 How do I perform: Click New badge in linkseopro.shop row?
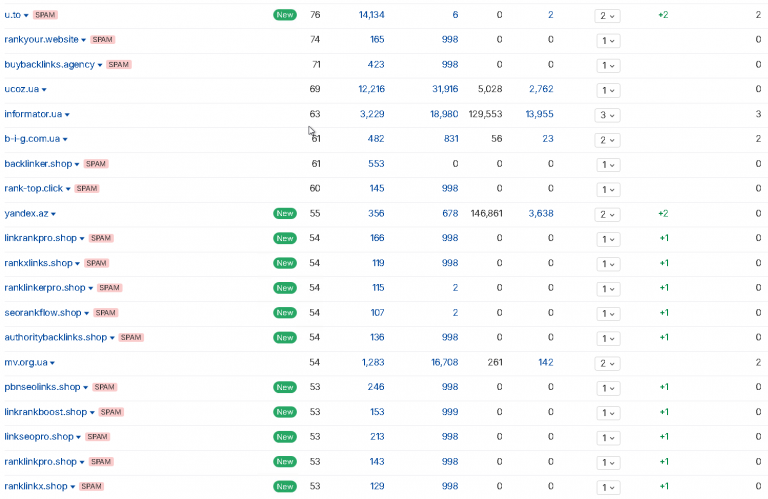285,437
